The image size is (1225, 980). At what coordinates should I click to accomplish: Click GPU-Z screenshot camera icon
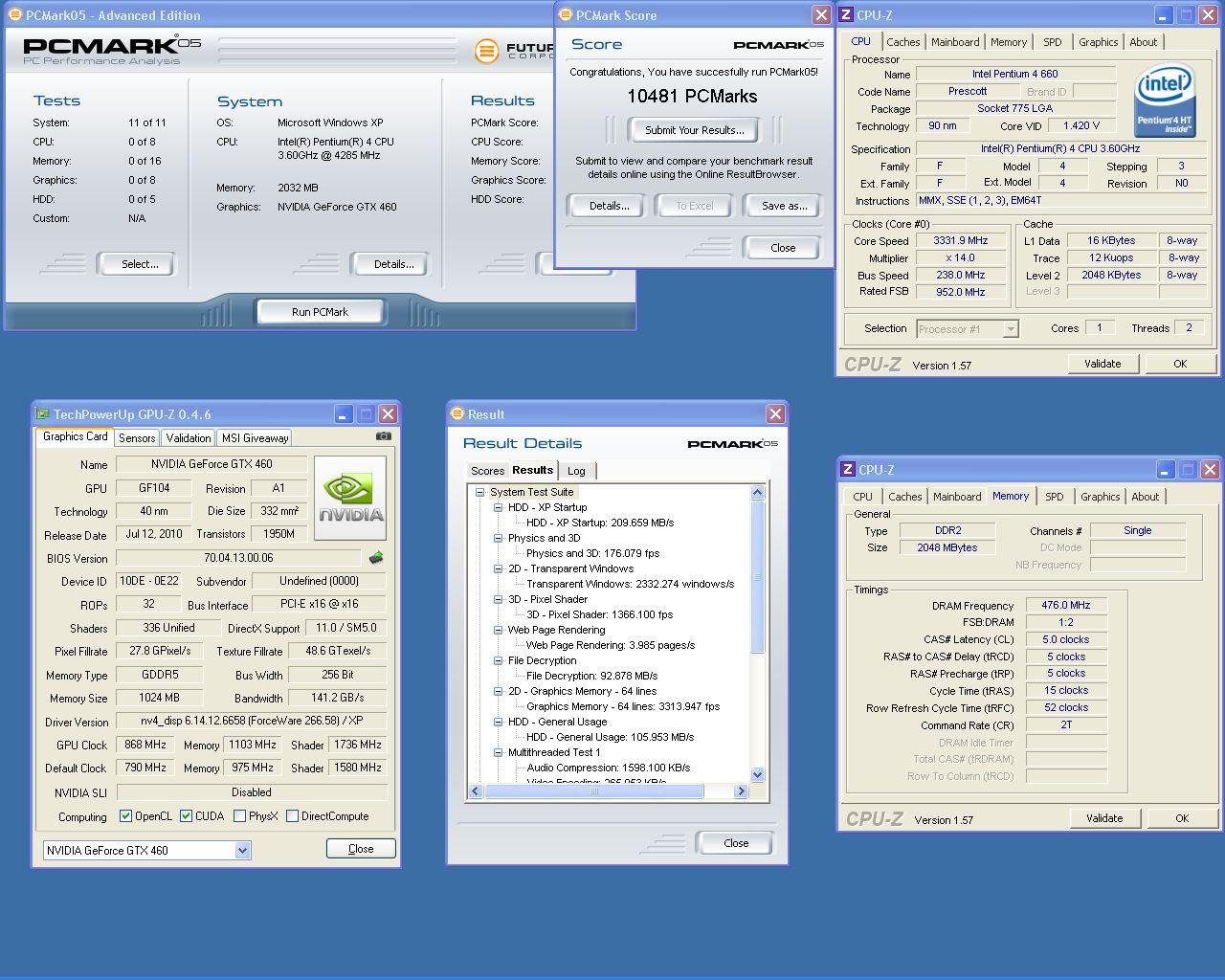click(384, 436)
